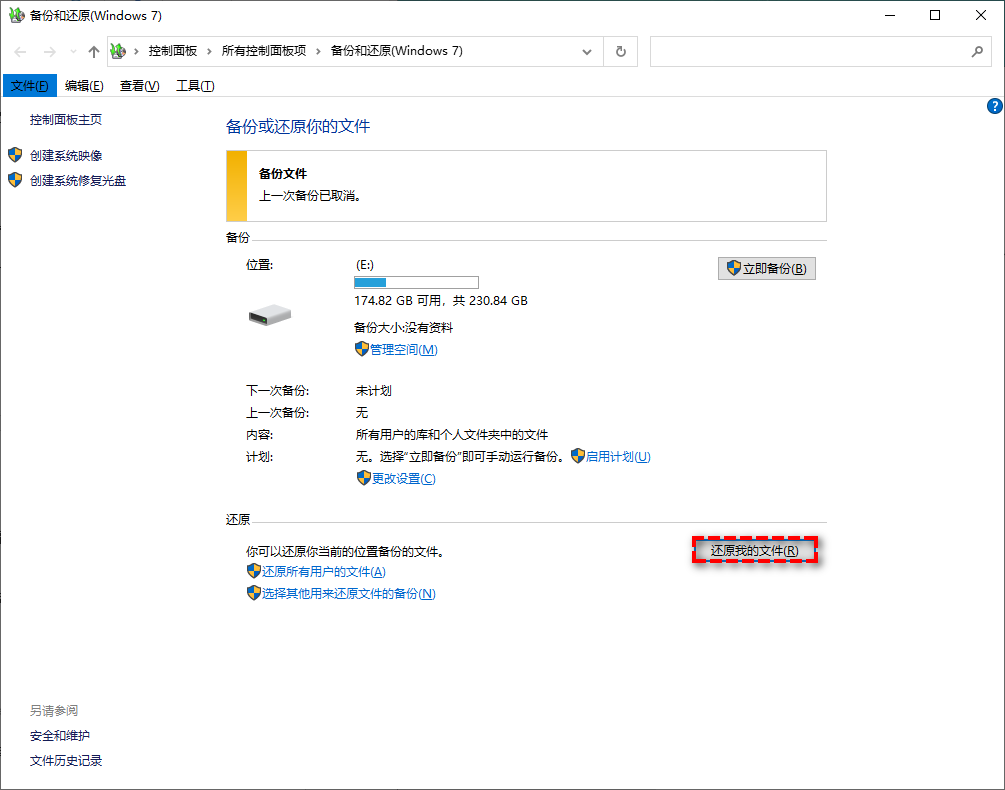Click the shield icon beside 创建系统修复光盘

click(x=15, y=180)
